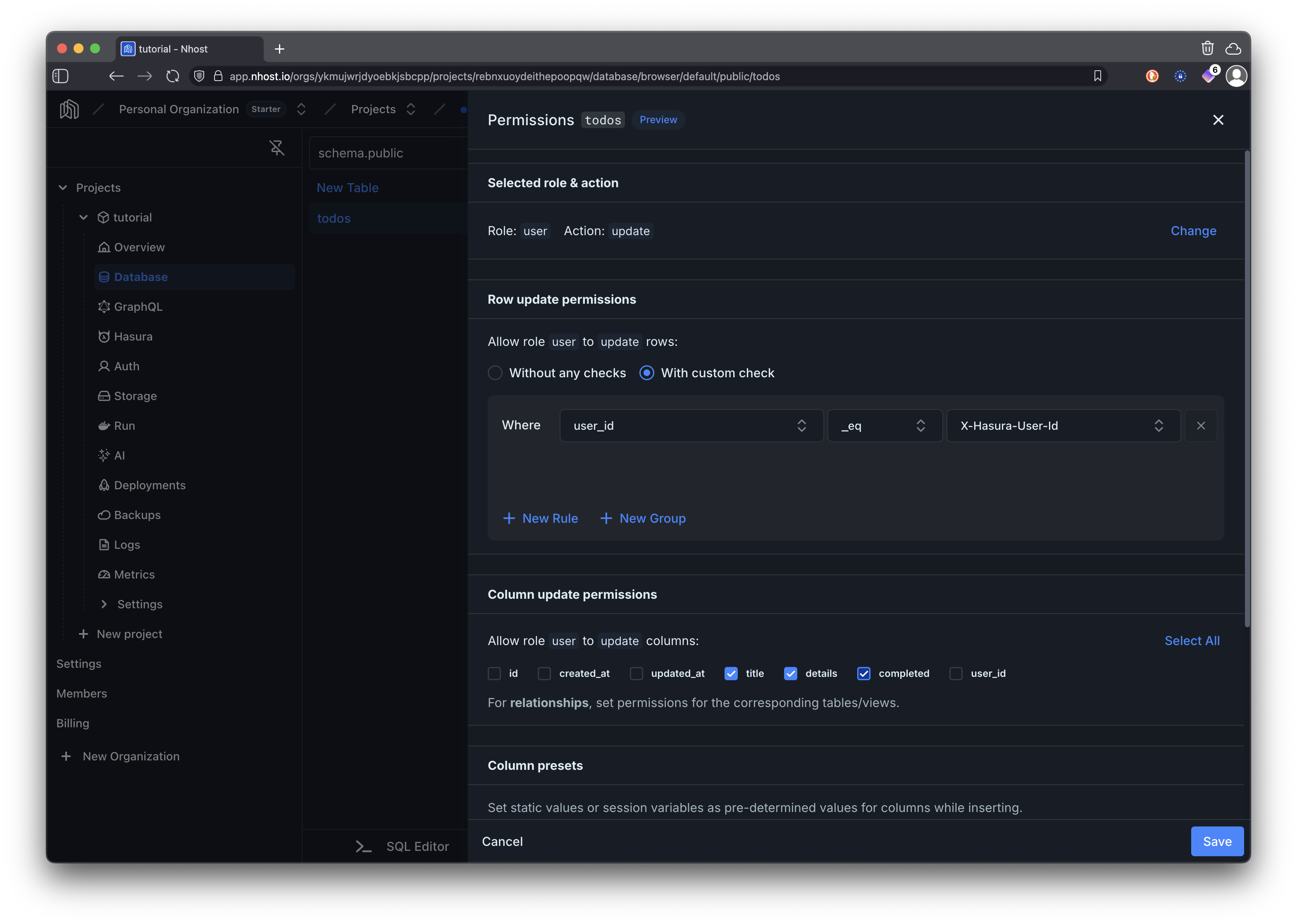Open the Members section

click(x=81, y=693)
